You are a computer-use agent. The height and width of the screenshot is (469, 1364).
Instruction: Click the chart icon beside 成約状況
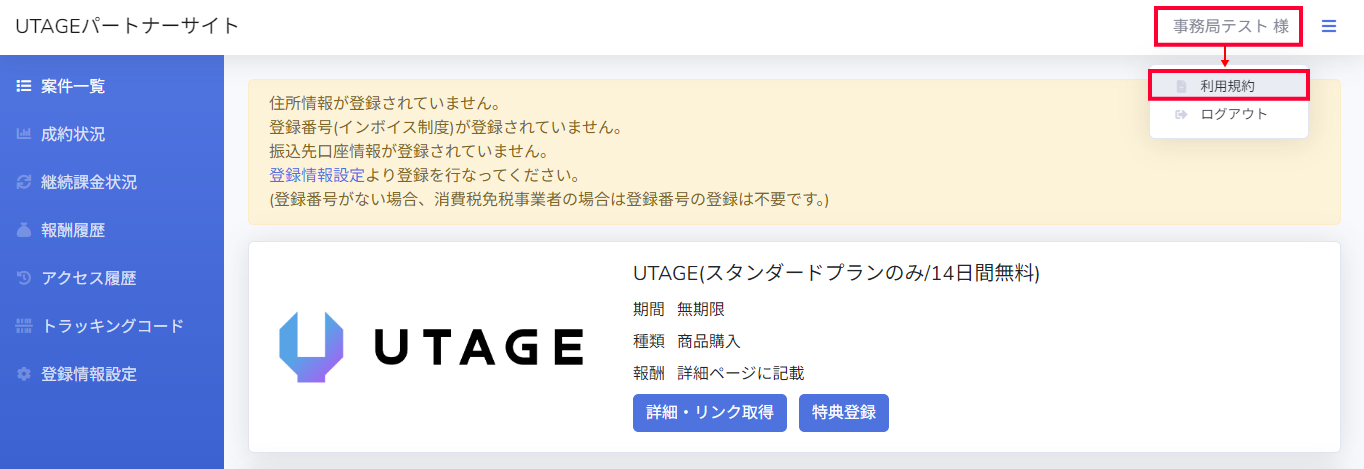[24, 134]
